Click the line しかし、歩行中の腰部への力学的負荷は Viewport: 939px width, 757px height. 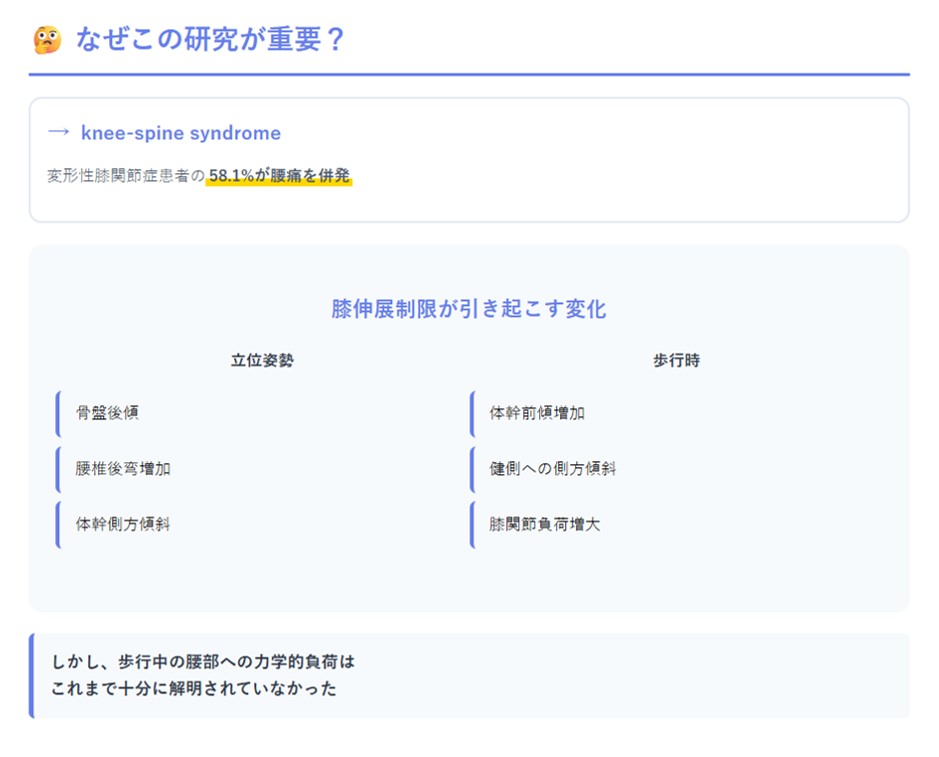coord(203,662)
